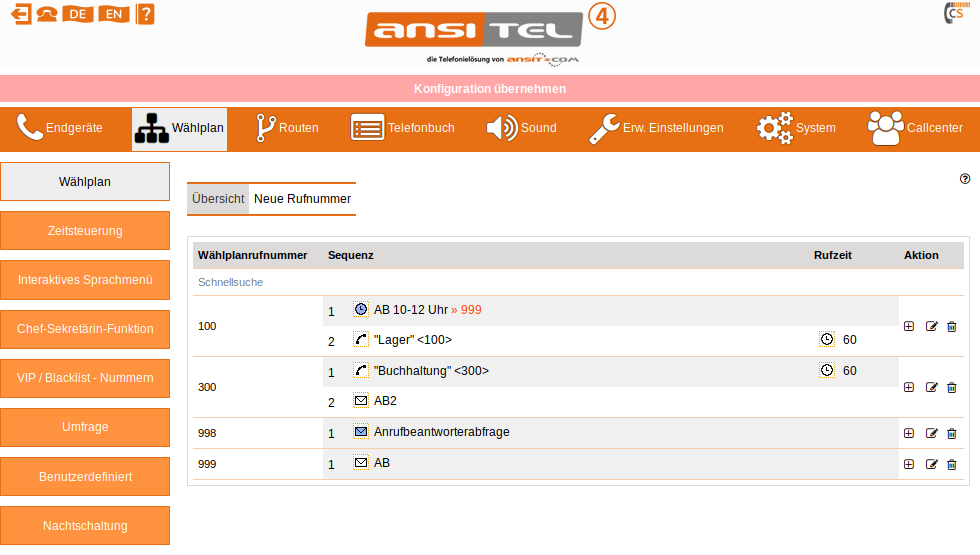Open the Neue Rufnummer tab
This screenshot has width=980, height=555.
(302, 199)
